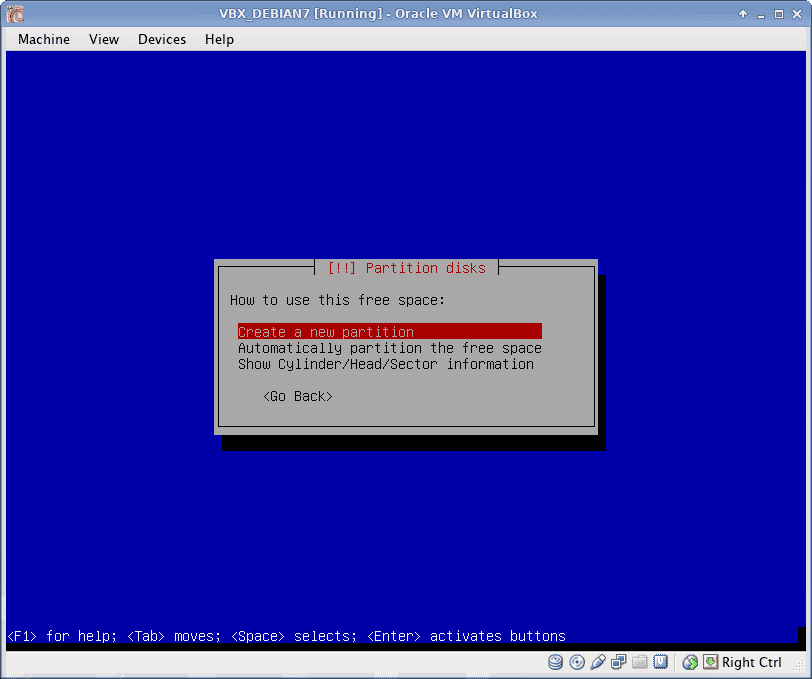
Task: Open the View menu
Action: (104, 39)
